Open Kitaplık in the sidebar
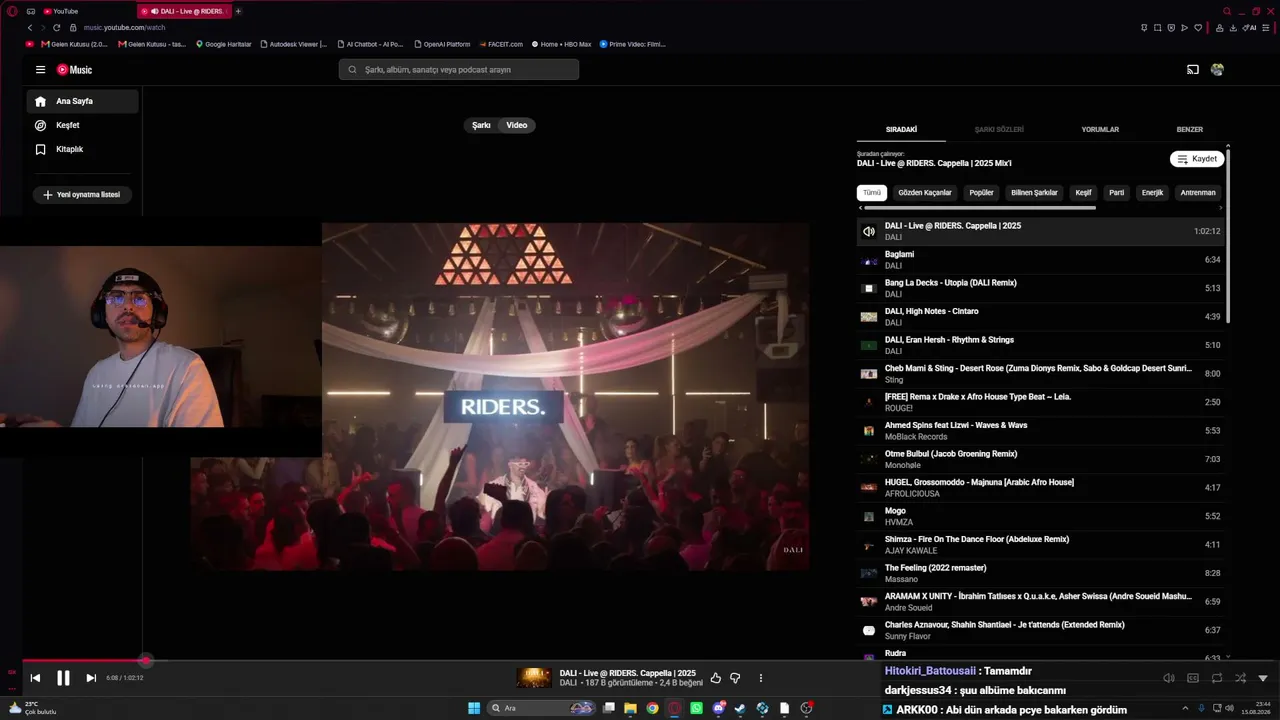This screenshot has width=1280, height=720. tap(82, 149)
